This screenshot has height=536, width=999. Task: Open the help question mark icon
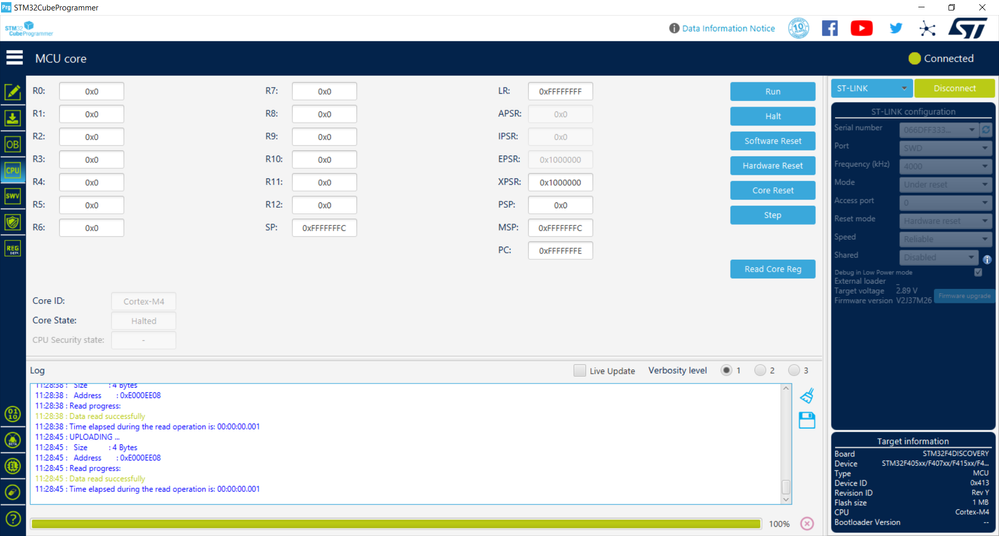point(12,519)
